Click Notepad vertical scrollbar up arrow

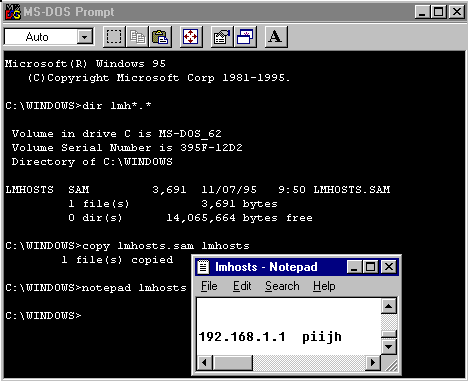389,306
